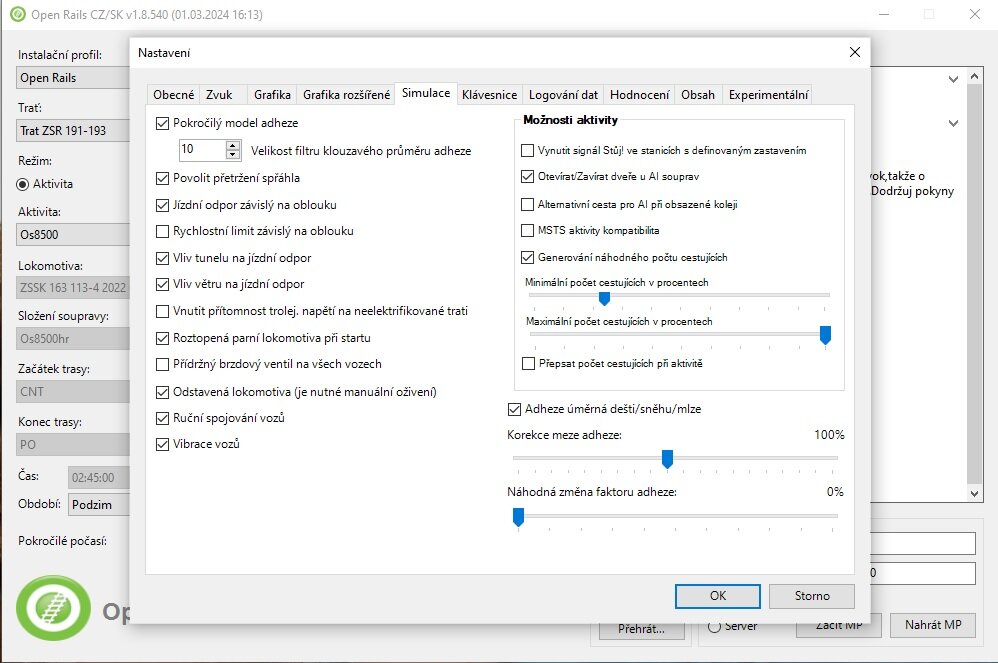
Task: Open the Instalační profil dropdown
Action: (73, 78)
